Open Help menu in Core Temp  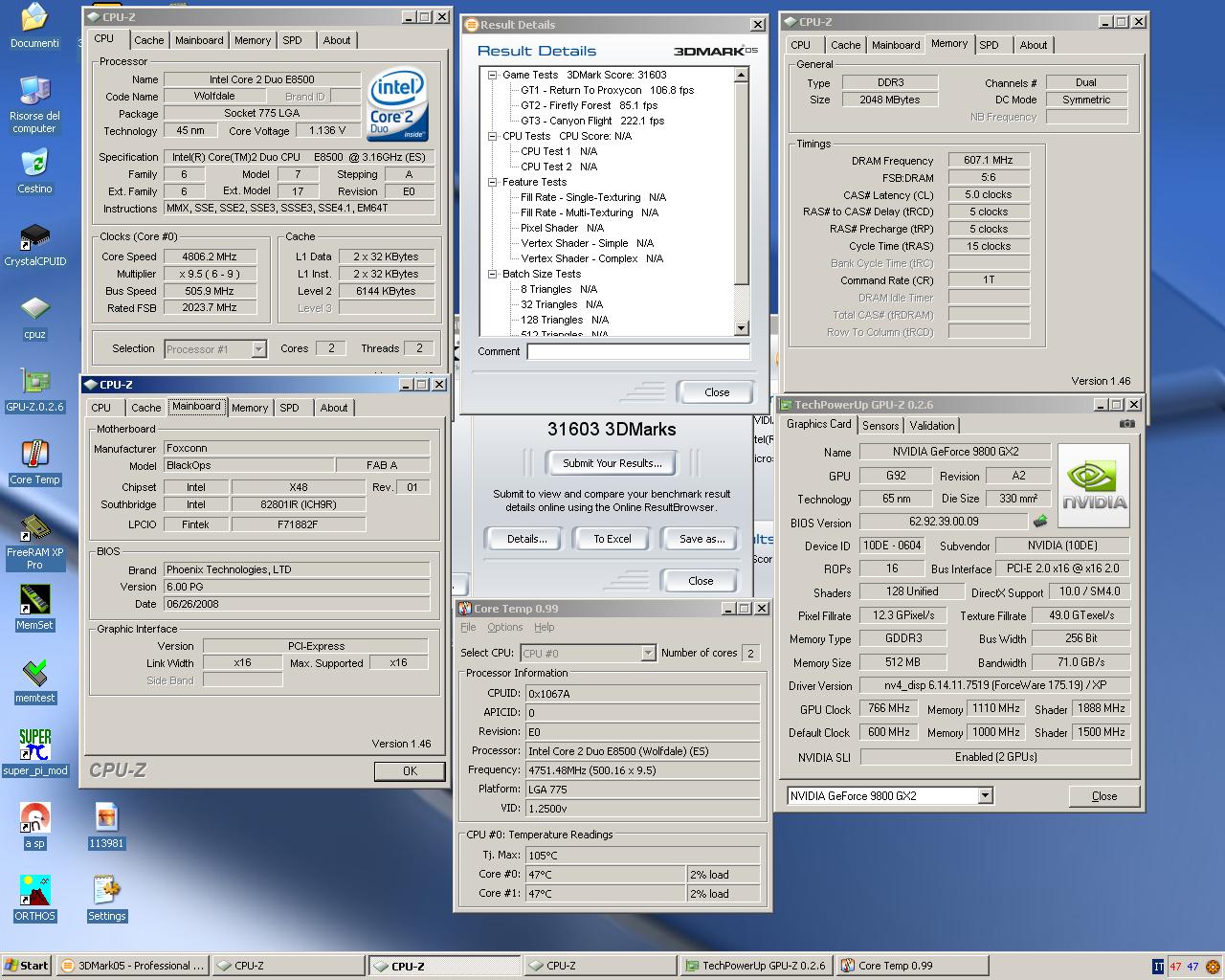[544, 627]
